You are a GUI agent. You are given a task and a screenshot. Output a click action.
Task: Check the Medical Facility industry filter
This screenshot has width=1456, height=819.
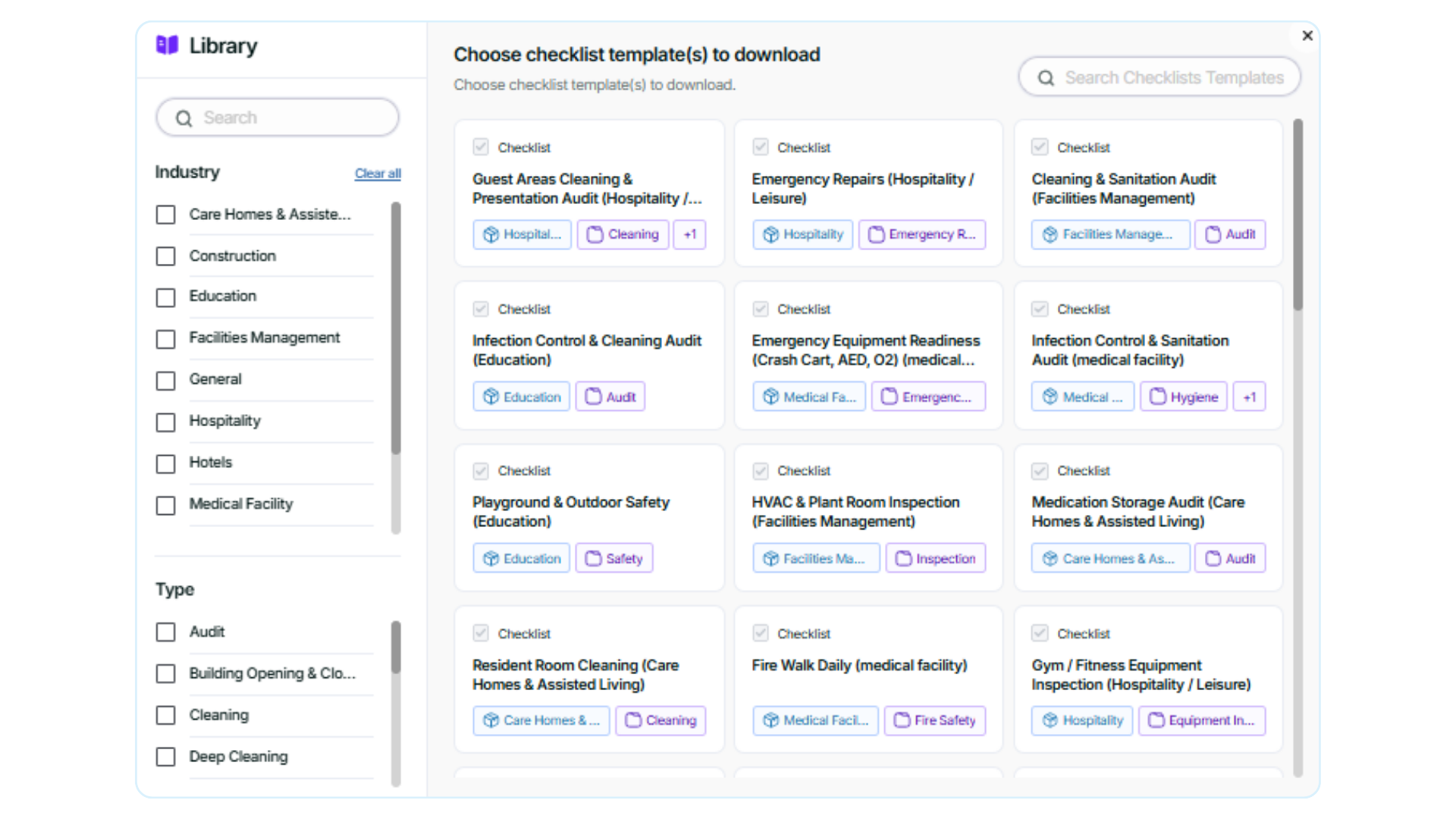pyautogui.click(x=165, y=506)
